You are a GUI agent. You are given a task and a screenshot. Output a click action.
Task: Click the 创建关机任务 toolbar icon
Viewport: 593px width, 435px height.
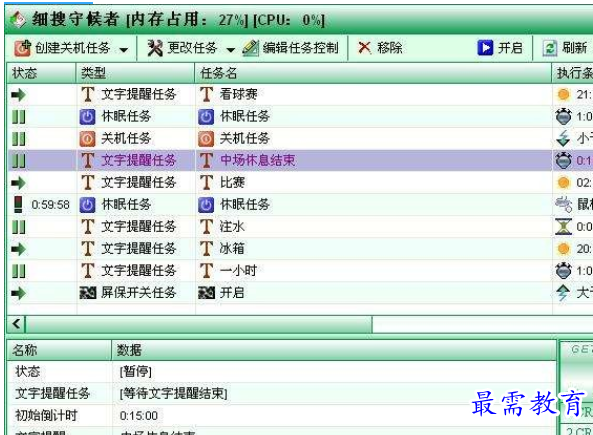pos(22,48)
